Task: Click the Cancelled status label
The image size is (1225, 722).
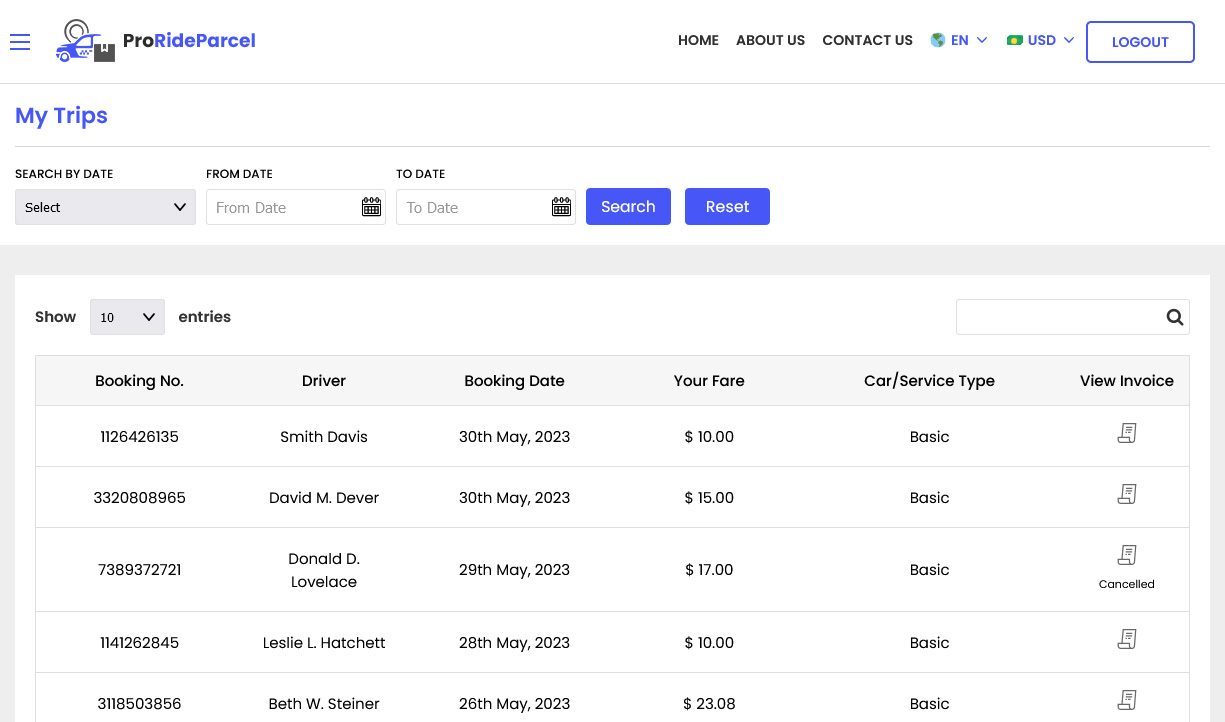Action: (x=1127, y=584)
